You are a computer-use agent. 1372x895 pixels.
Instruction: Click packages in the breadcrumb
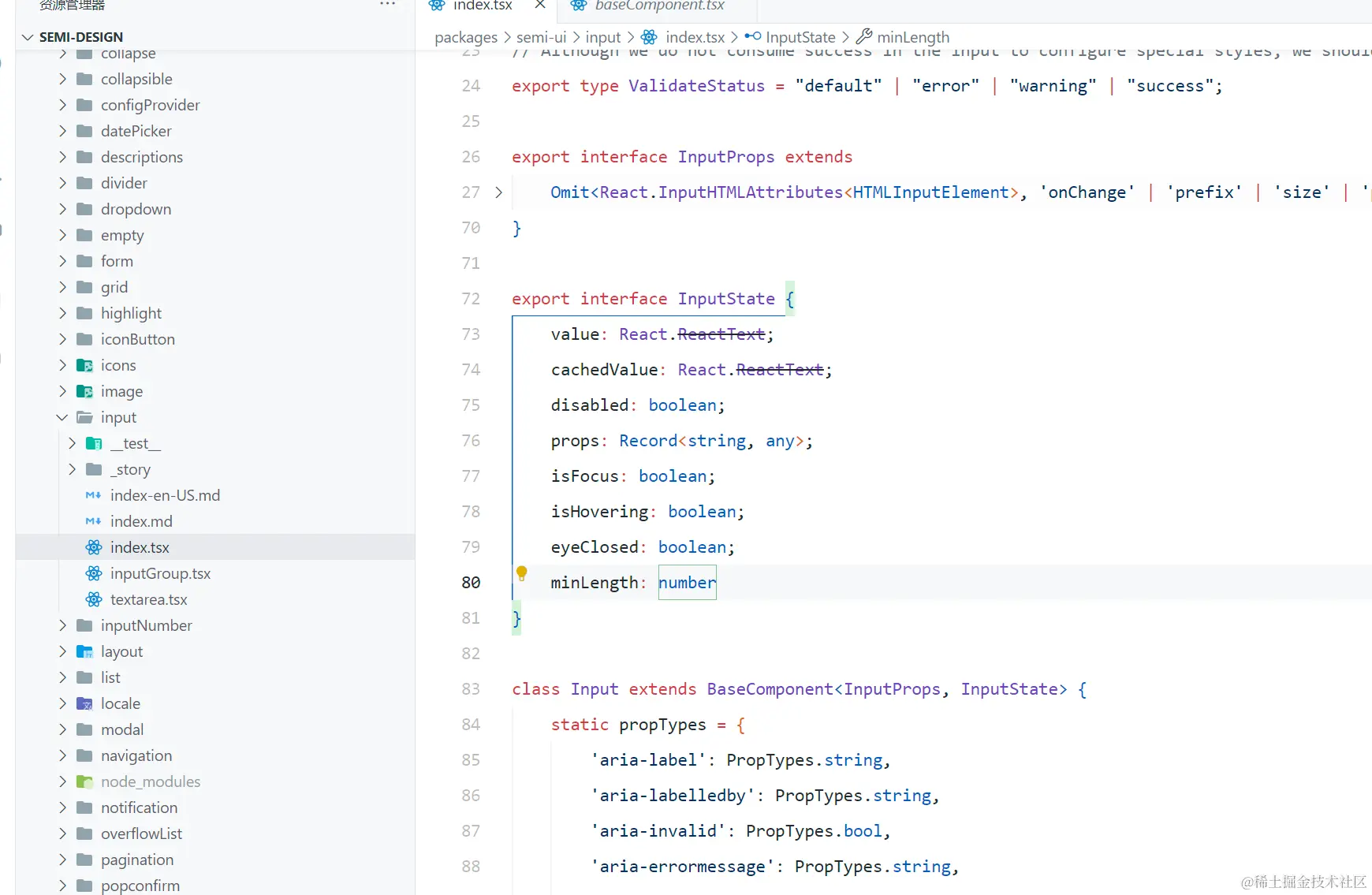point(466,37)
